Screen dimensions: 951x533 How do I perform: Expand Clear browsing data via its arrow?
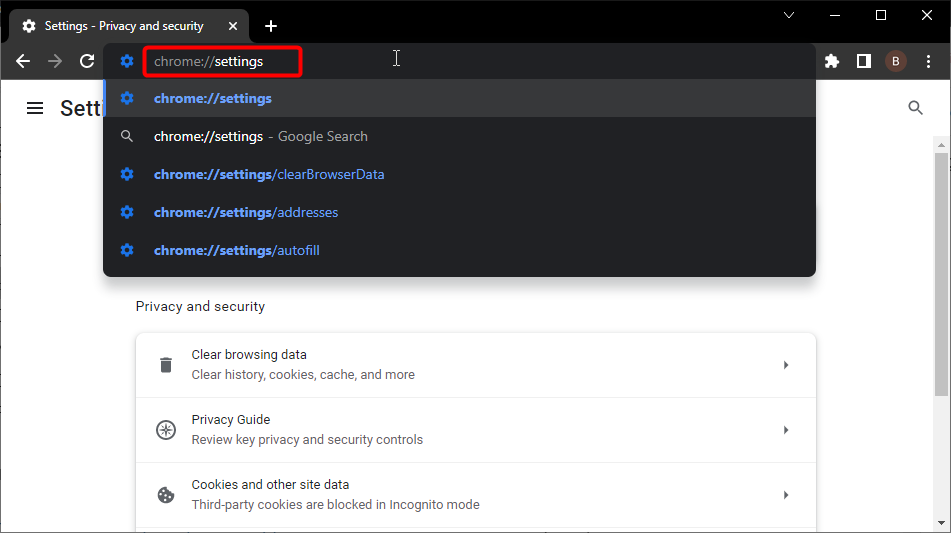tap(785, 365)
